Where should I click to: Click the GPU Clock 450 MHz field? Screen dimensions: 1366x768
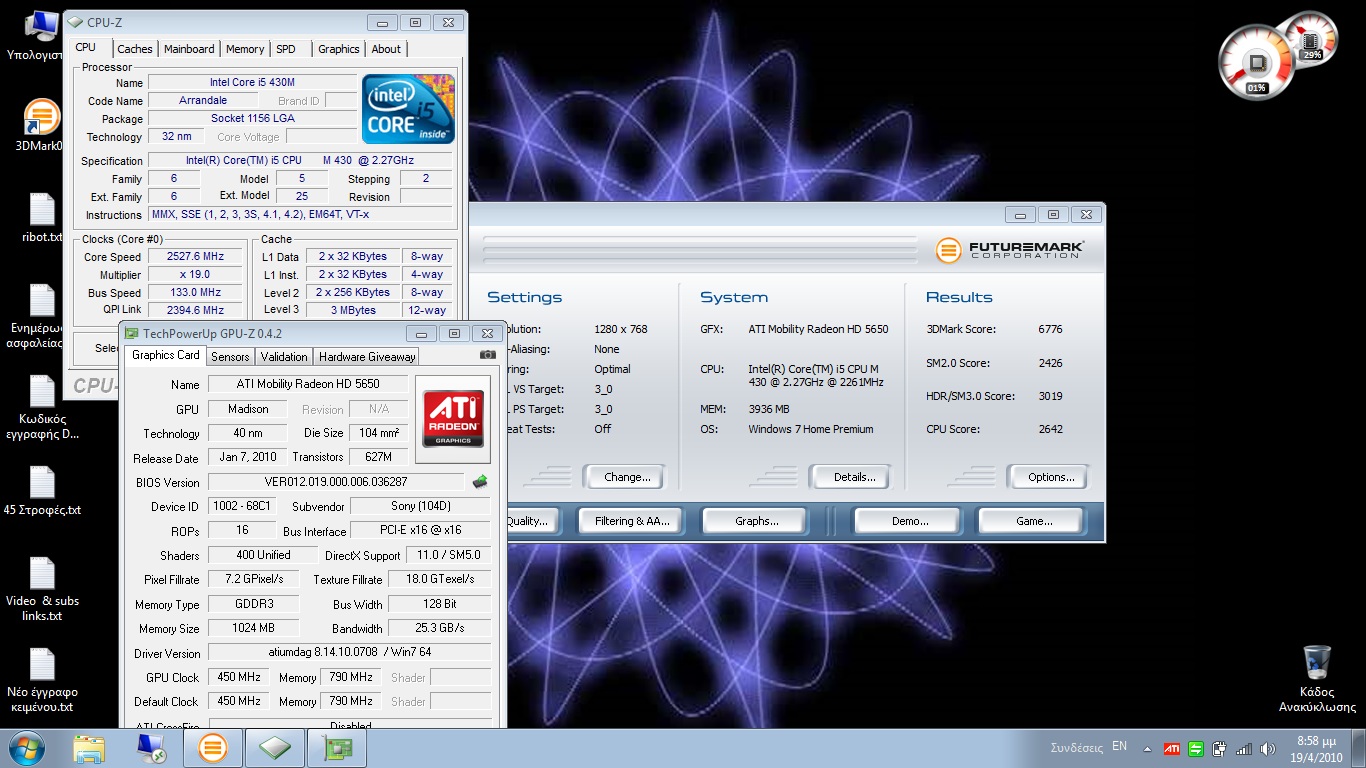pos(240,677)
